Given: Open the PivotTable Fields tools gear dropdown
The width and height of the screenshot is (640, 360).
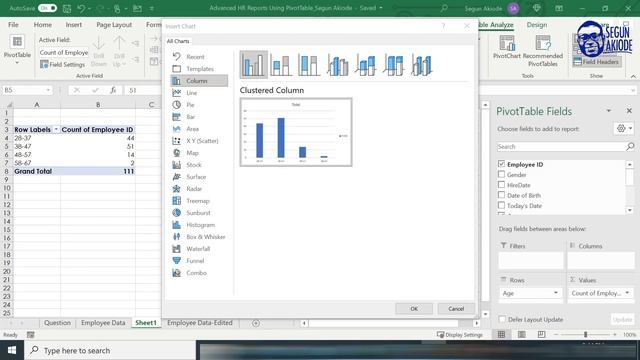Looking at the screenshot, I should [624, 129].
